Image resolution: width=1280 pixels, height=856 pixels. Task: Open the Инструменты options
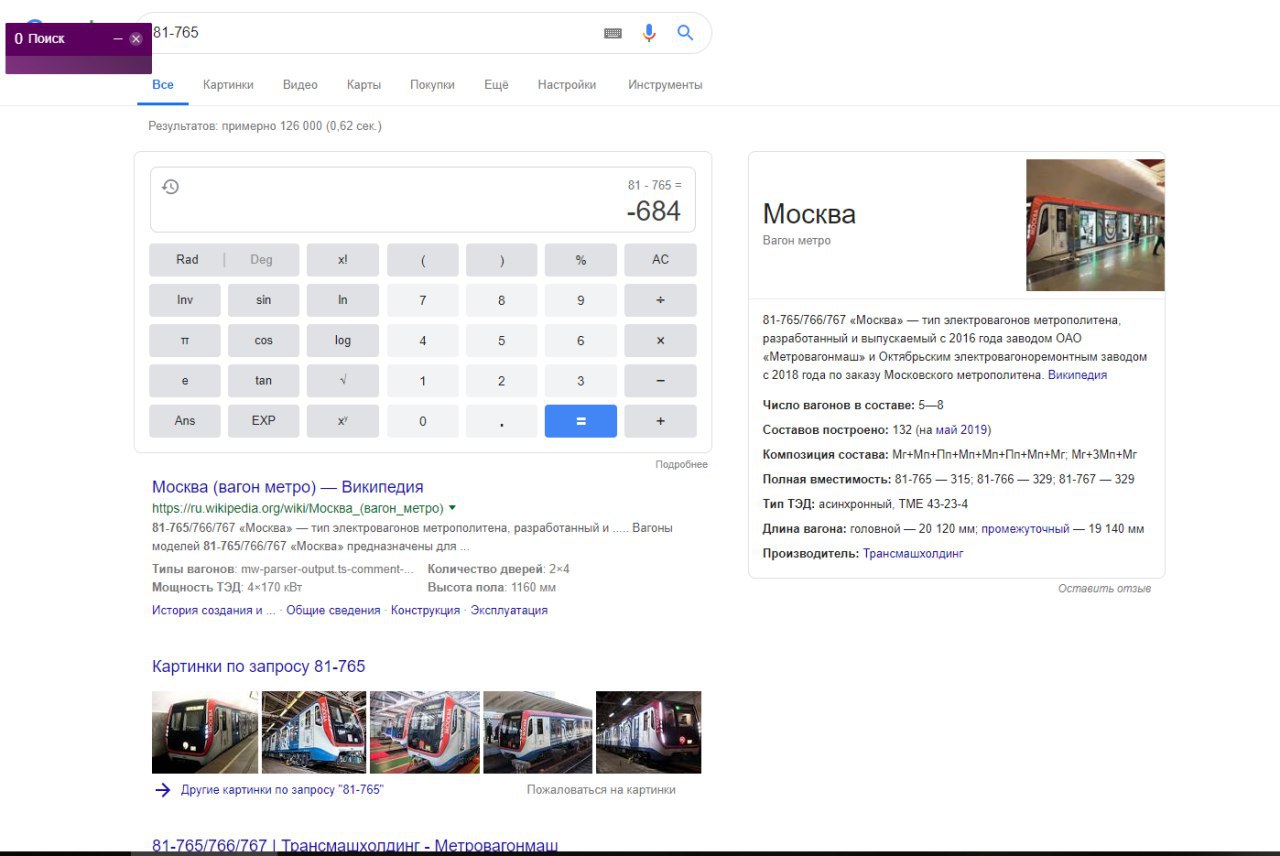pyautogui.click(x=665, y=85)
